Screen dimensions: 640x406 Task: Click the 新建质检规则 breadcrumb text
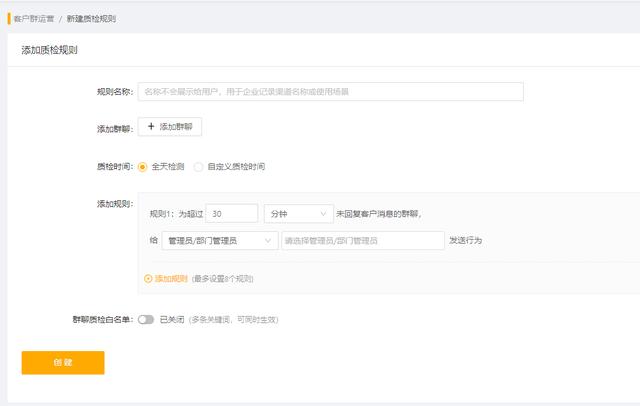(x=91, y=19)
